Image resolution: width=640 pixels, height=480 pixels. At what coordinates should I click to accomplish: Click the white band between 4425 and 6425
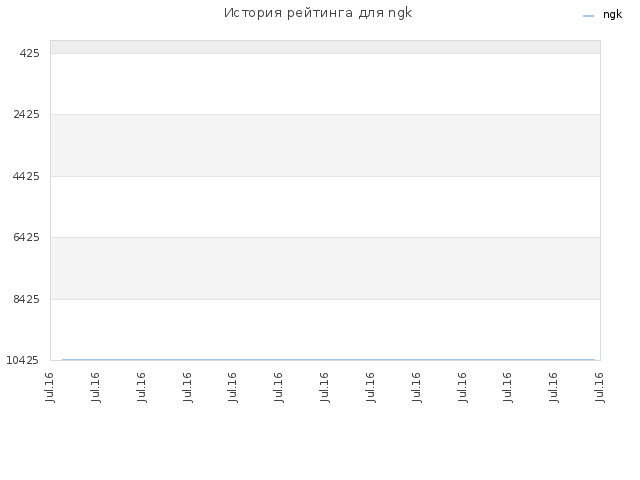325,207
